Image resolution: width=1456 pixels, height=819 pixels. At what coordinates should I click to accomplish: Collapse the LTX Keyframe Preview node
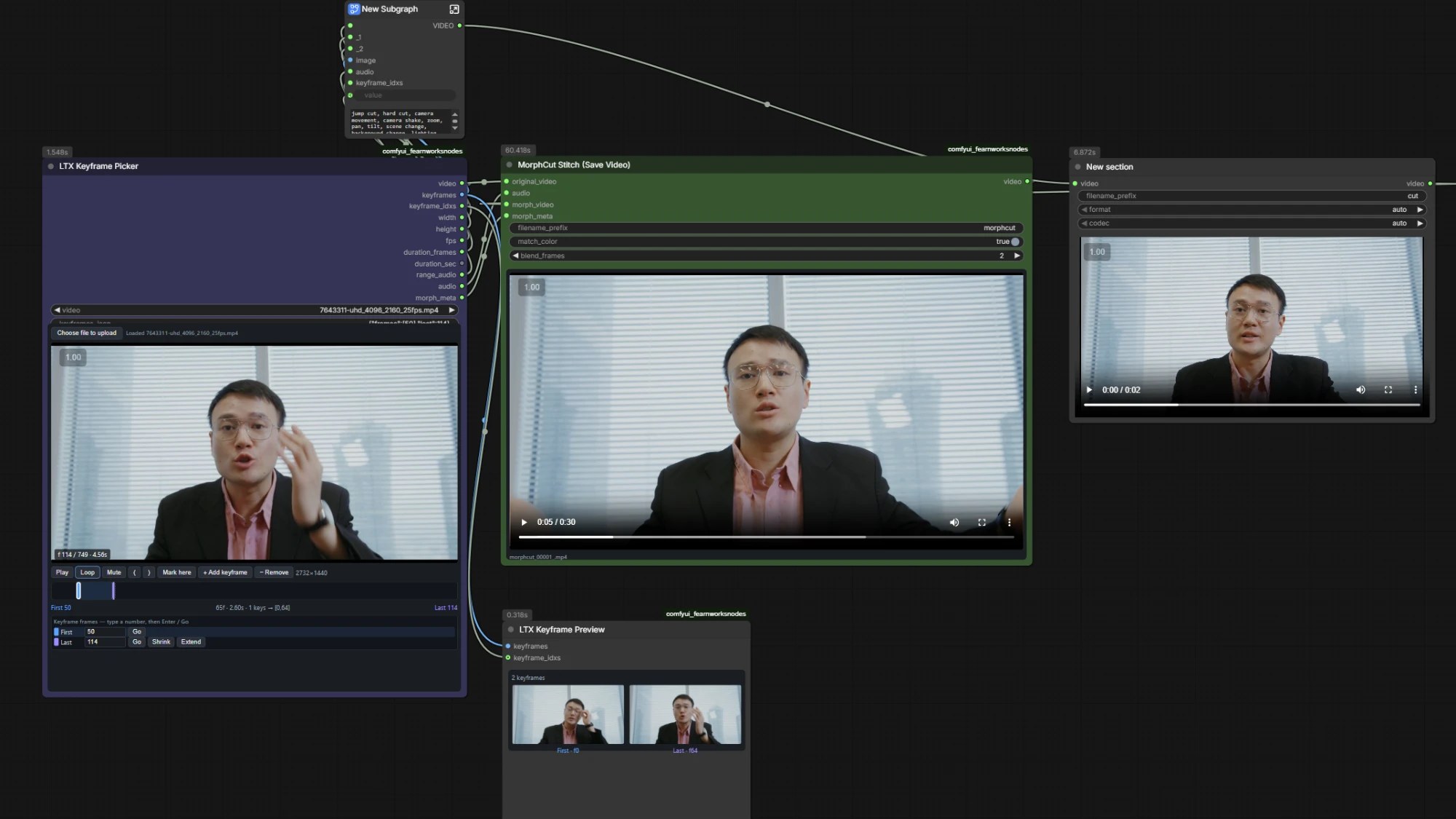pyautogui.click(x=511, y=630)
